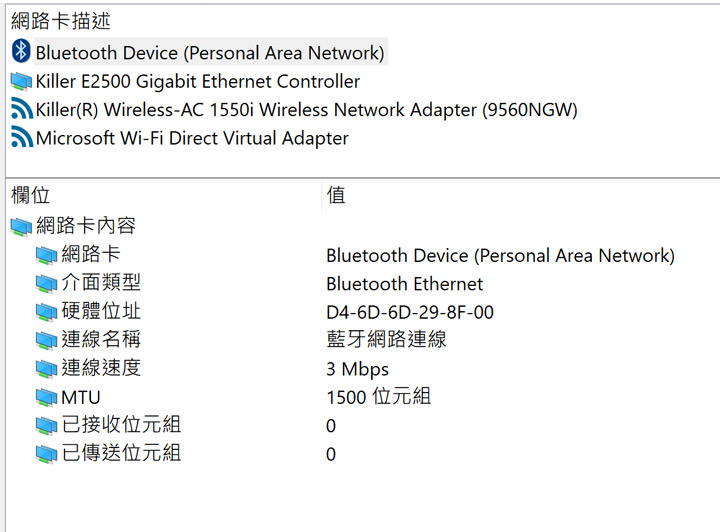Select Killer E2500 Gigabit Ethernet Controller
The image size is (720, 532).
pos(197,81)
